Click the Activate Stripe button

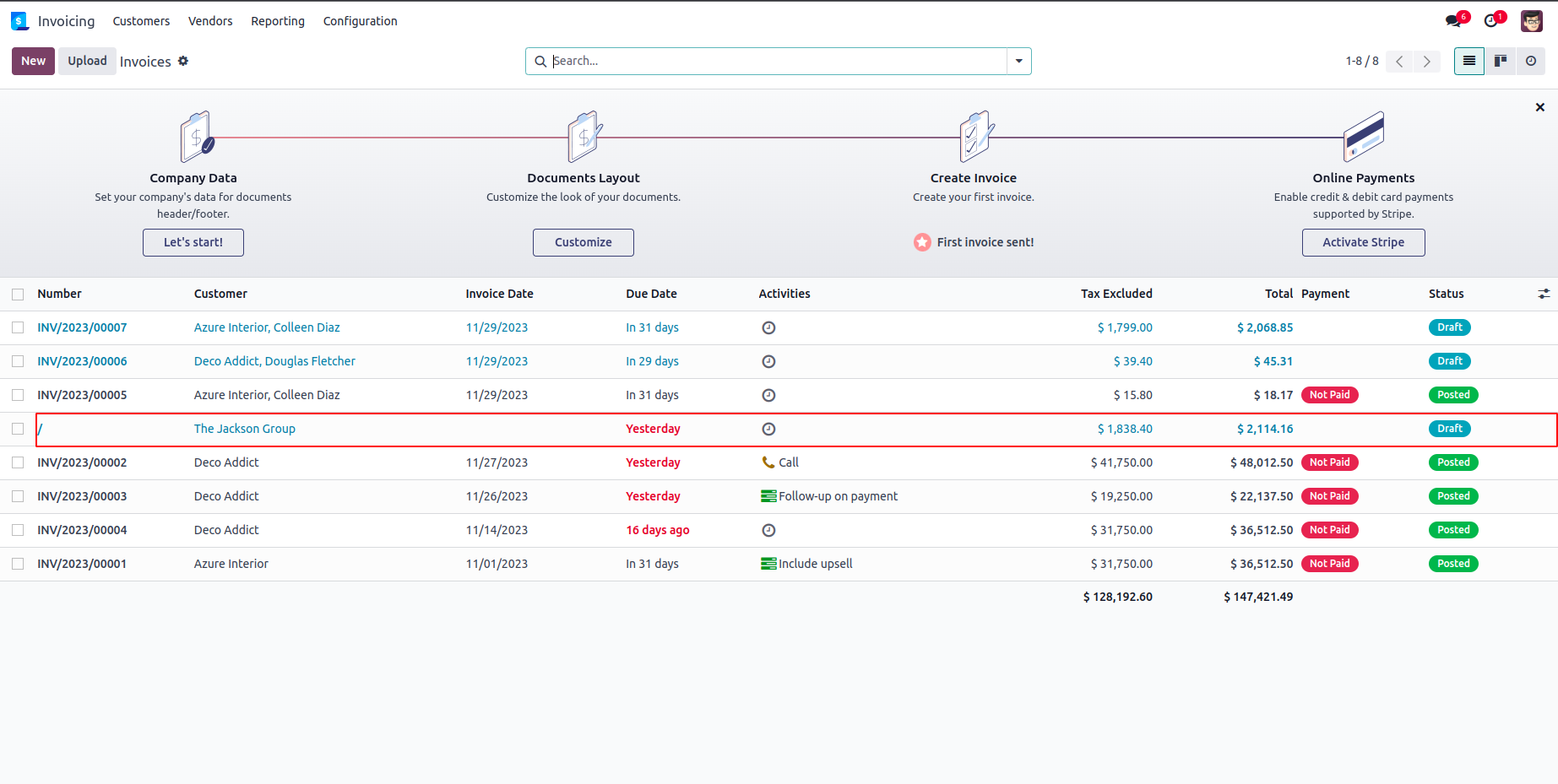coord(1363,242)
